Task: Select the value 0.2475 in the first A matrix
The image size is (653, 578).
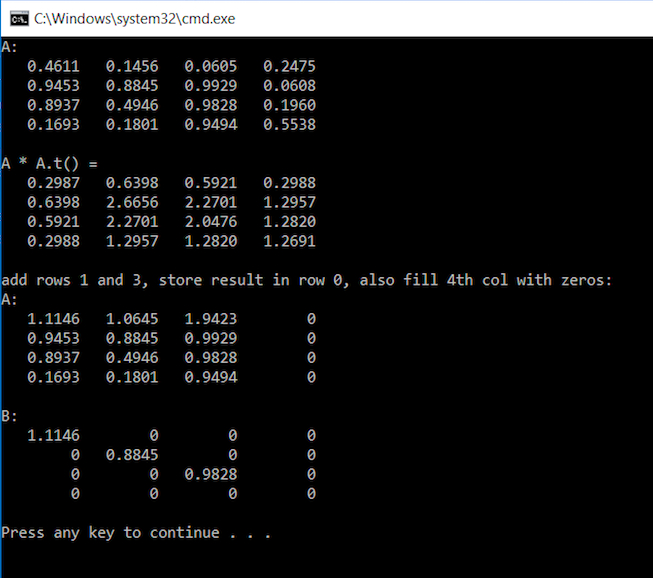Action: pyautogui.click(x=289, y=66)
